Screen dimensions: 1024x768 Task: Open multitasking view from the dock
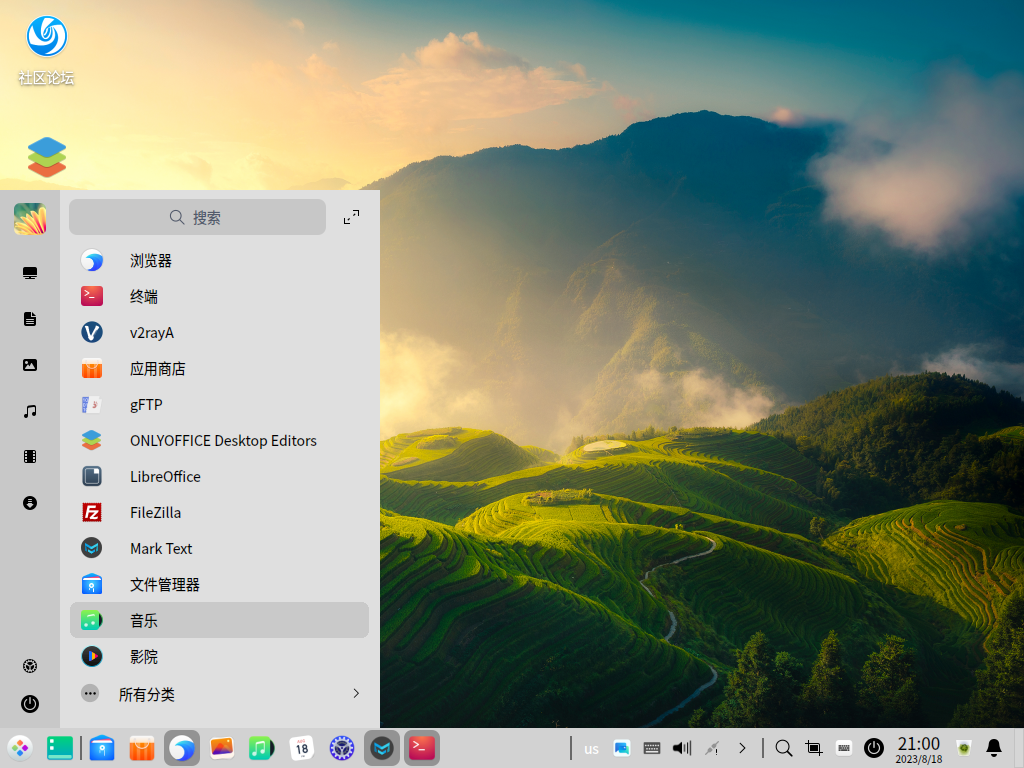click(60, 748)
